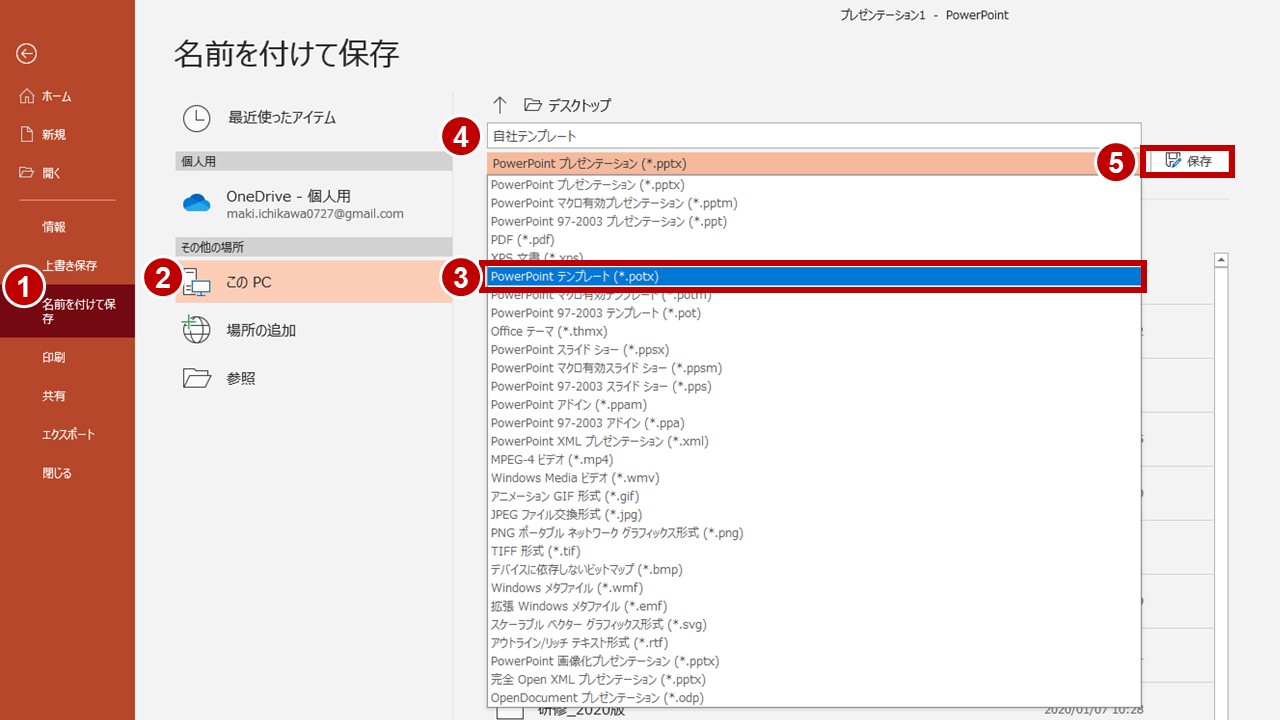Click the up arrow to parent folder
This screenshot has height=720, width=1280.
[501, 105]
